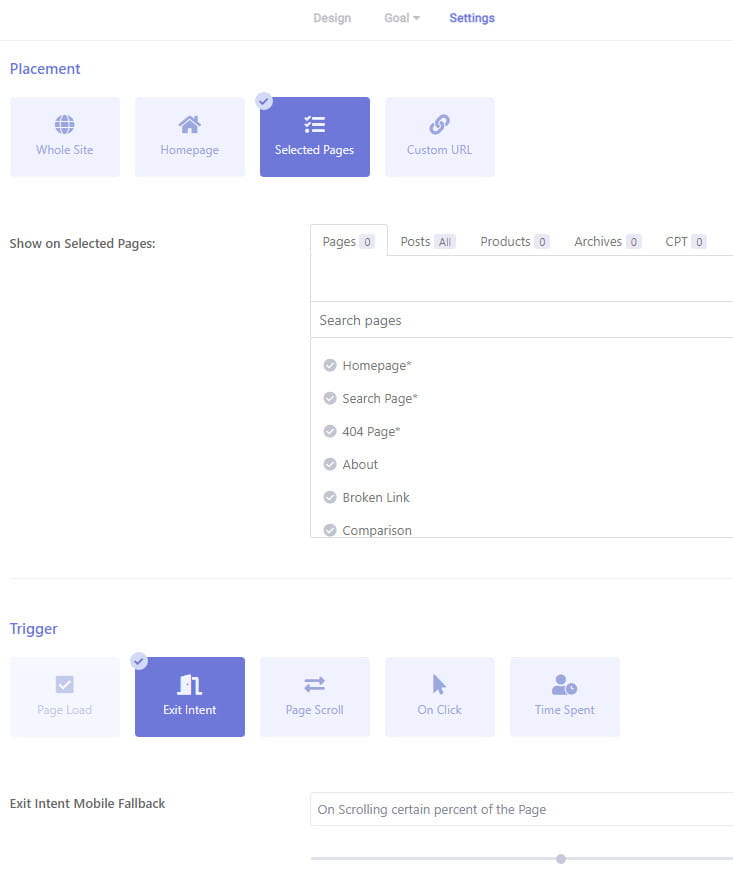Open the Pages tab
Screen dimensions: 733x896
pos(349,241)
